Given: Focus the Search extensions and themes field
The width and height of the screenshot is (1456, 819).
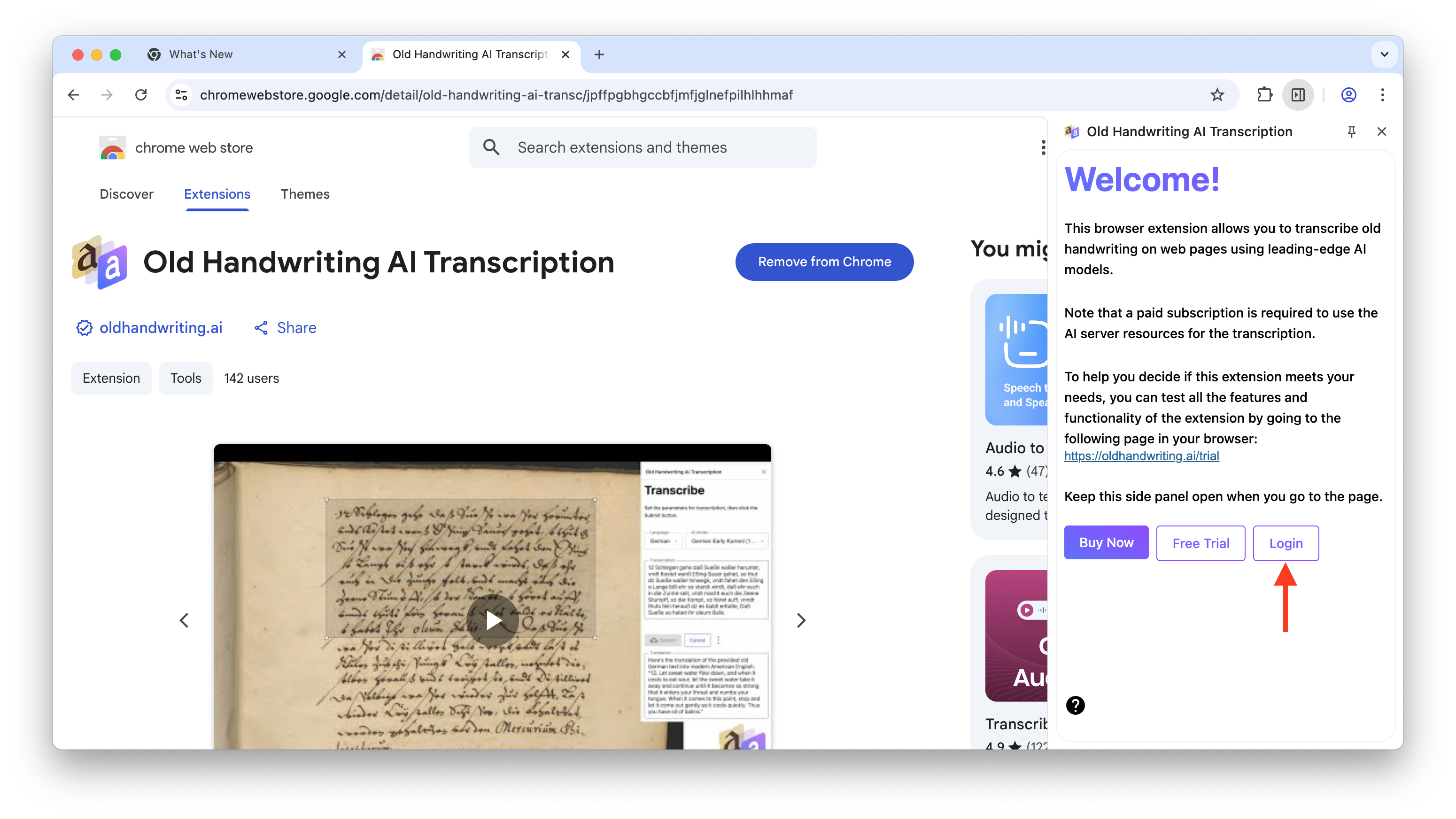Looking at the screenshot, I should tap(643, 147).
